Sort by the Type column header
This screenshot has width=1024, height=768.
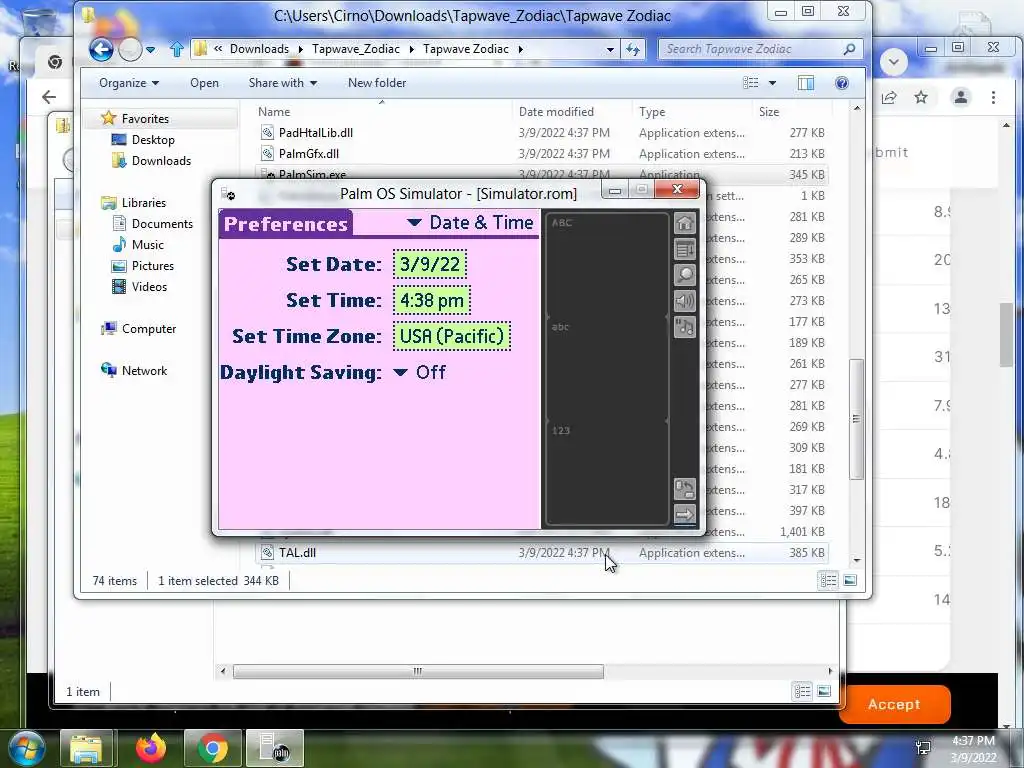tap(692, 112)
